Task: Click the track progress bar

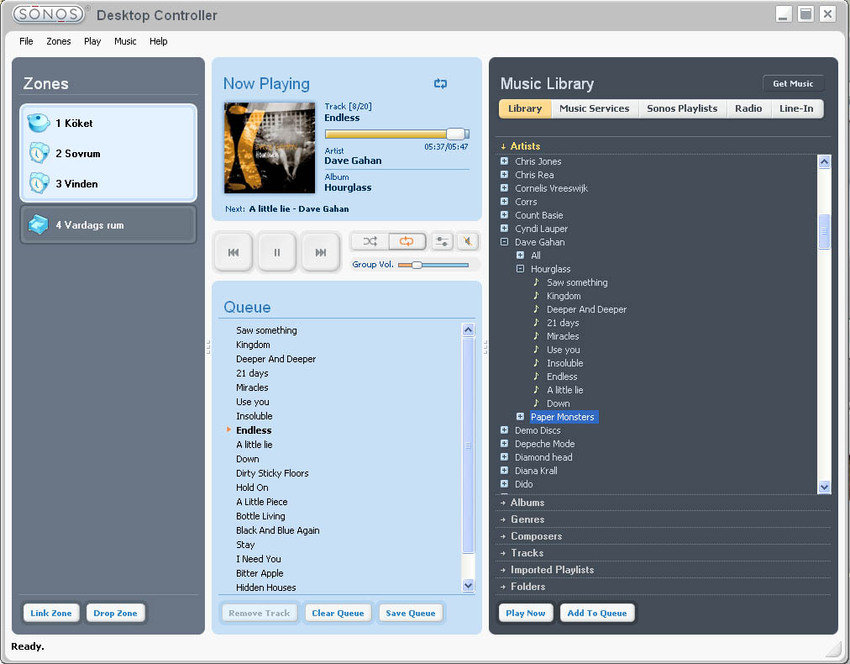Action: pos(397,134)
